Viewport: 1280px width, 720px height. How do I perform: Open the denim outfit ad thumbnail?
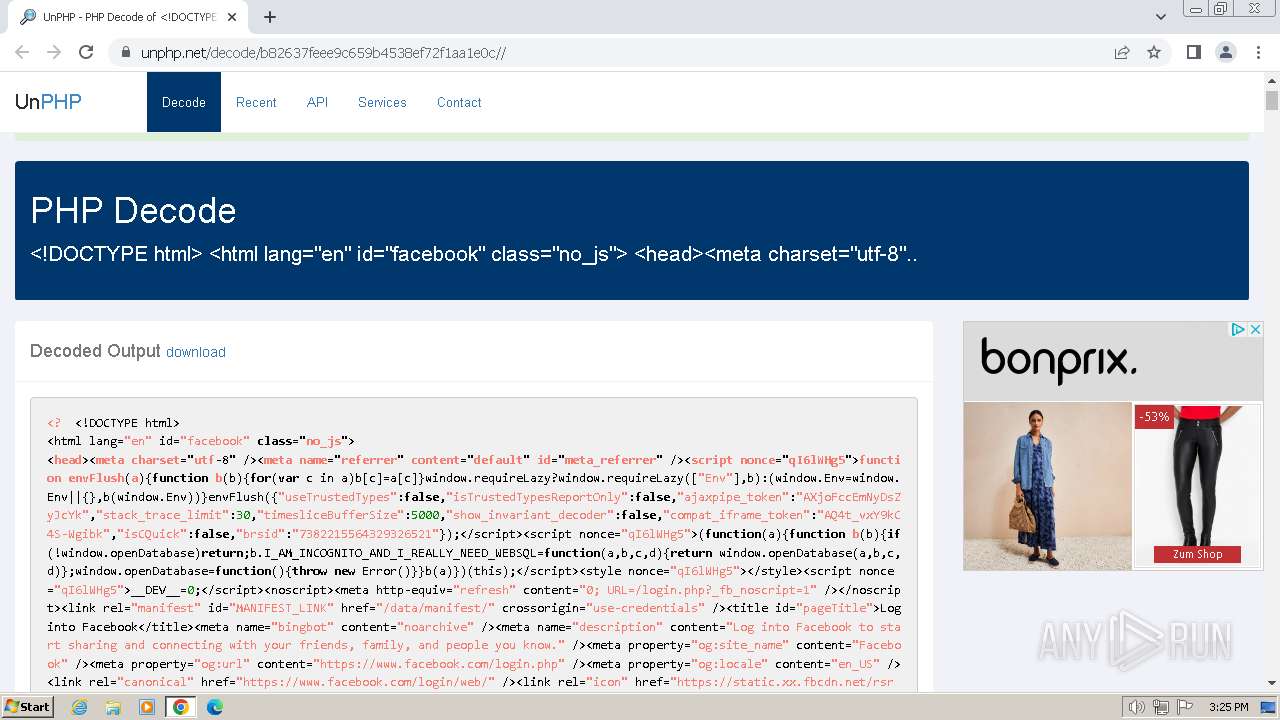(1047, 486)
